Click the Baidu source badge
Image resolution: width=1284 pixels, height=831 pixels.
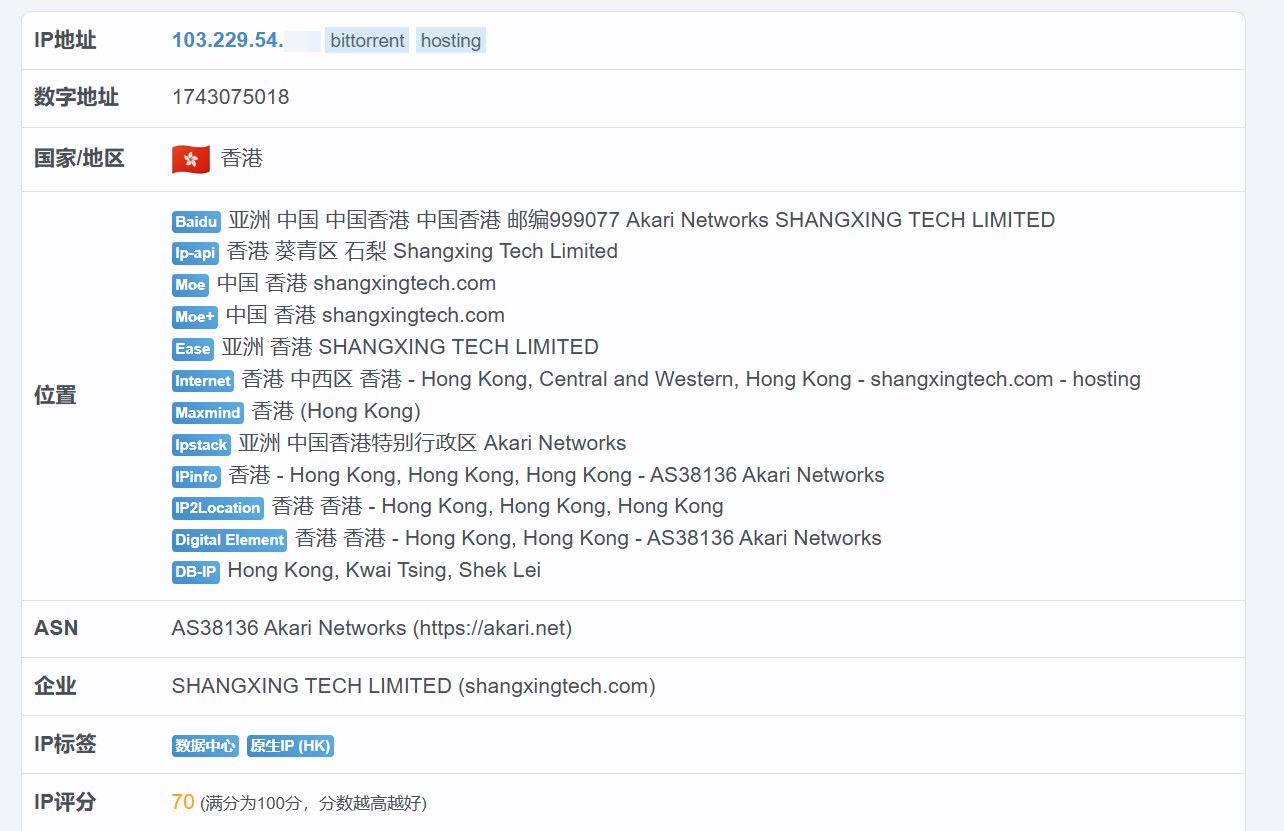(x=196, y=221)
